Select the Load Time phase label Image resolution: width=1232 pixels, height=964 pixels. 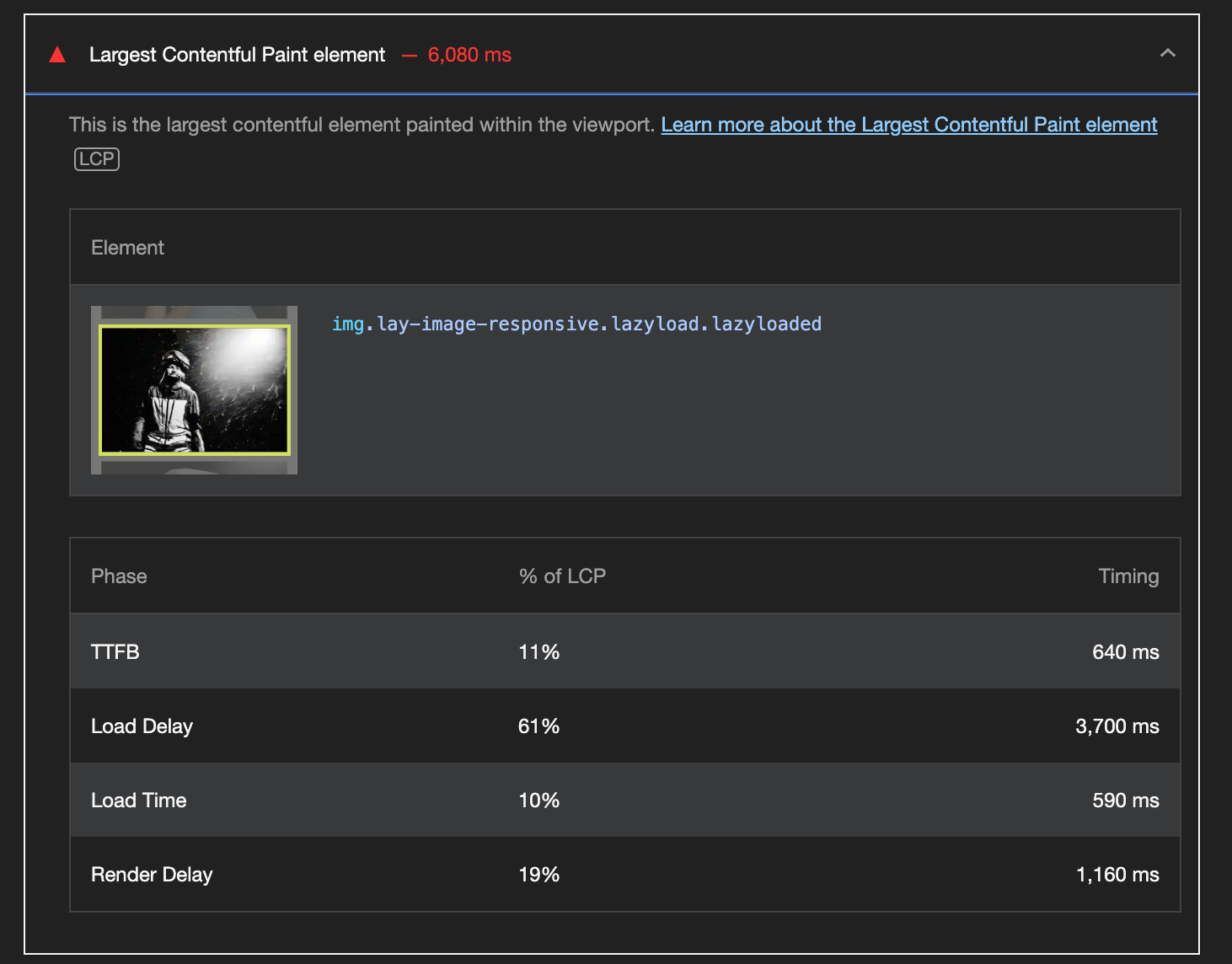point(139,801)
